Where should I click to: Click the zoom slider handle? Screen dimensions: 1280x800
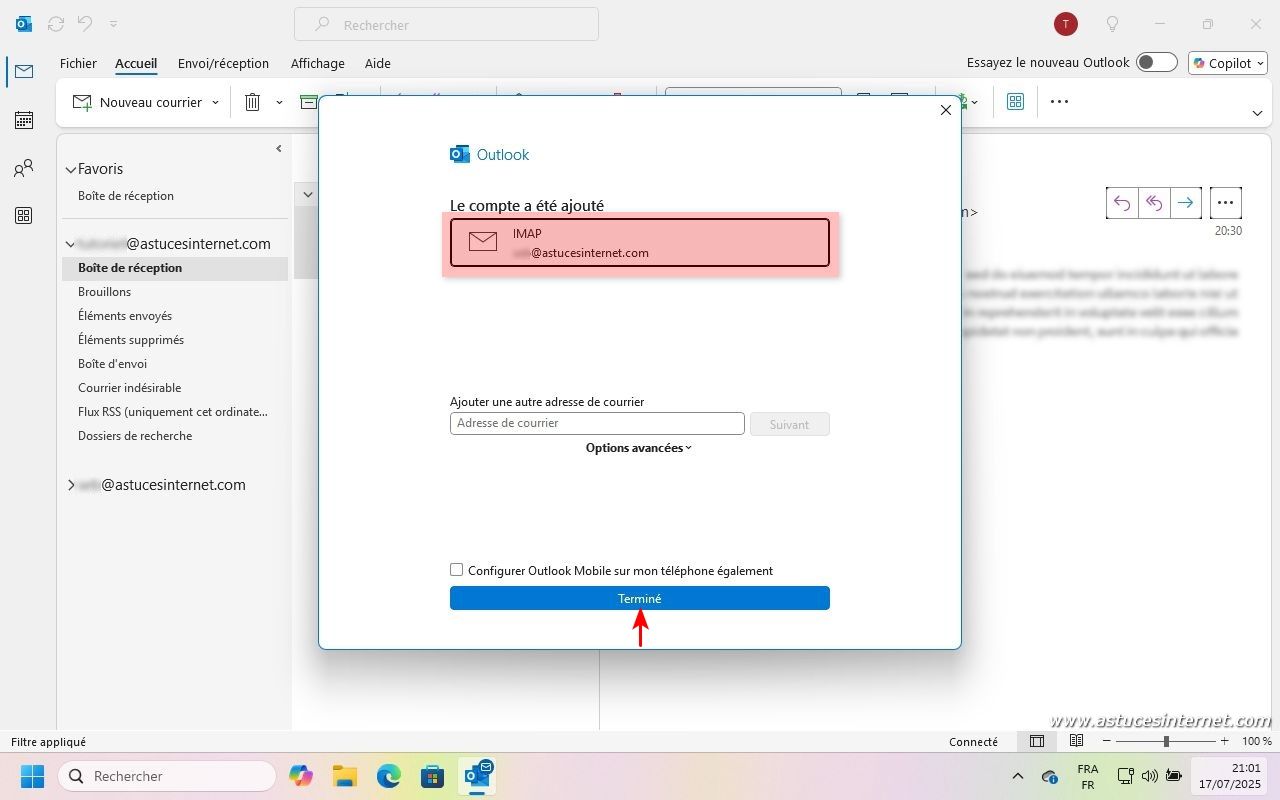1166,741
